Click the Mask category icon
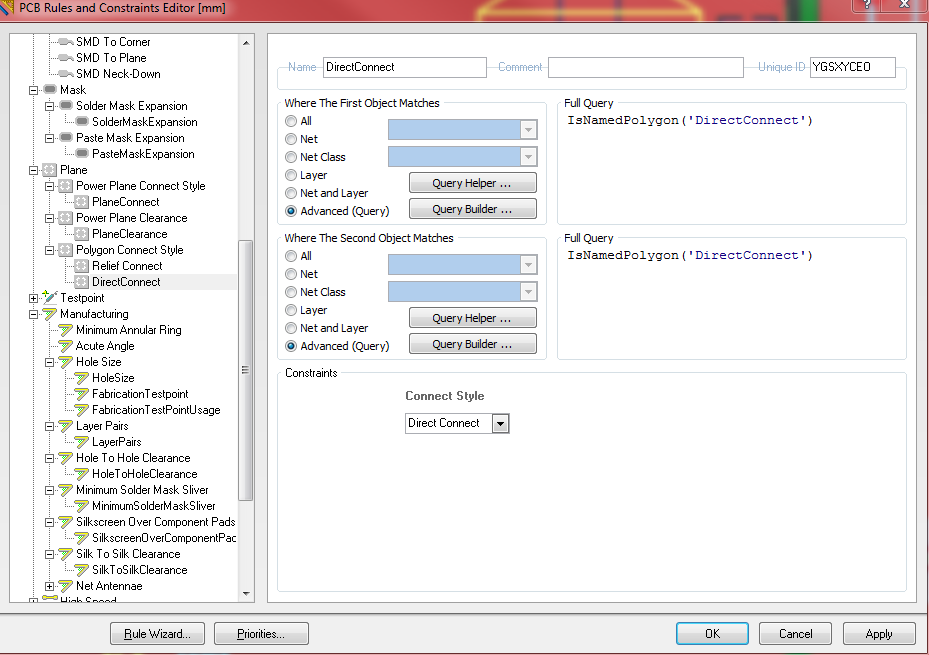Viewport: 929px width, 655px height. [x=50, y=89]
